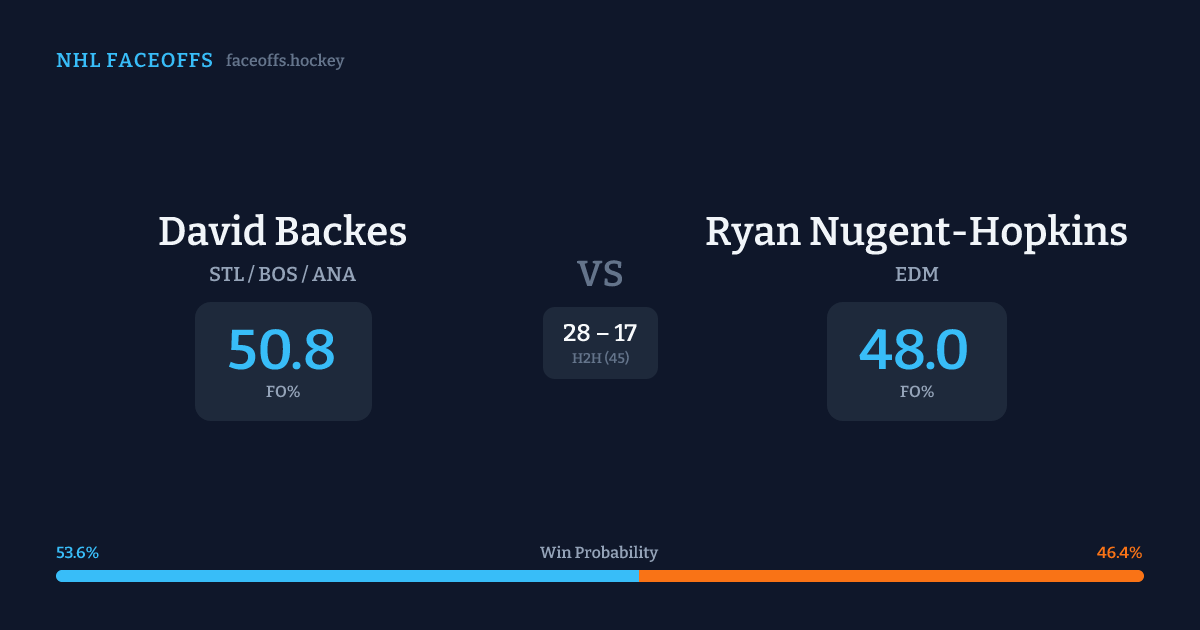Click the Win Probability label
Screen dimensions: 1200x630
tap(599, 553)
